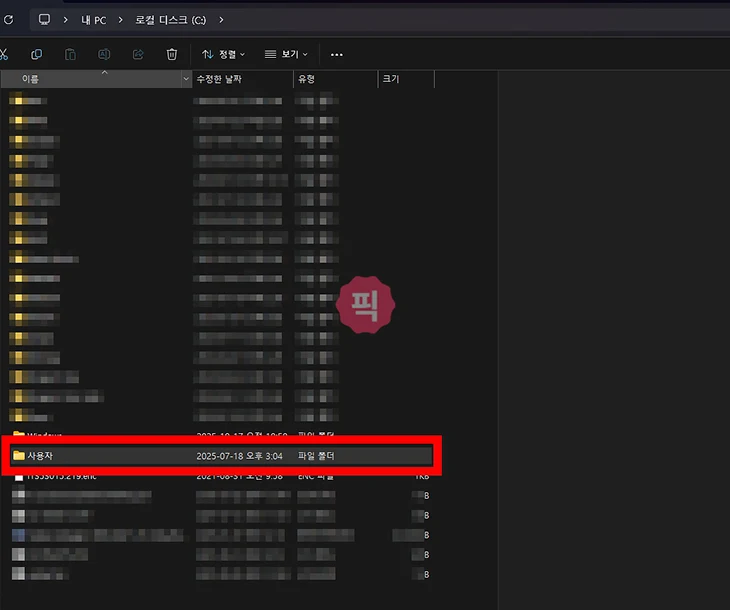Sort by 유형 column header

tap(334, 79)
